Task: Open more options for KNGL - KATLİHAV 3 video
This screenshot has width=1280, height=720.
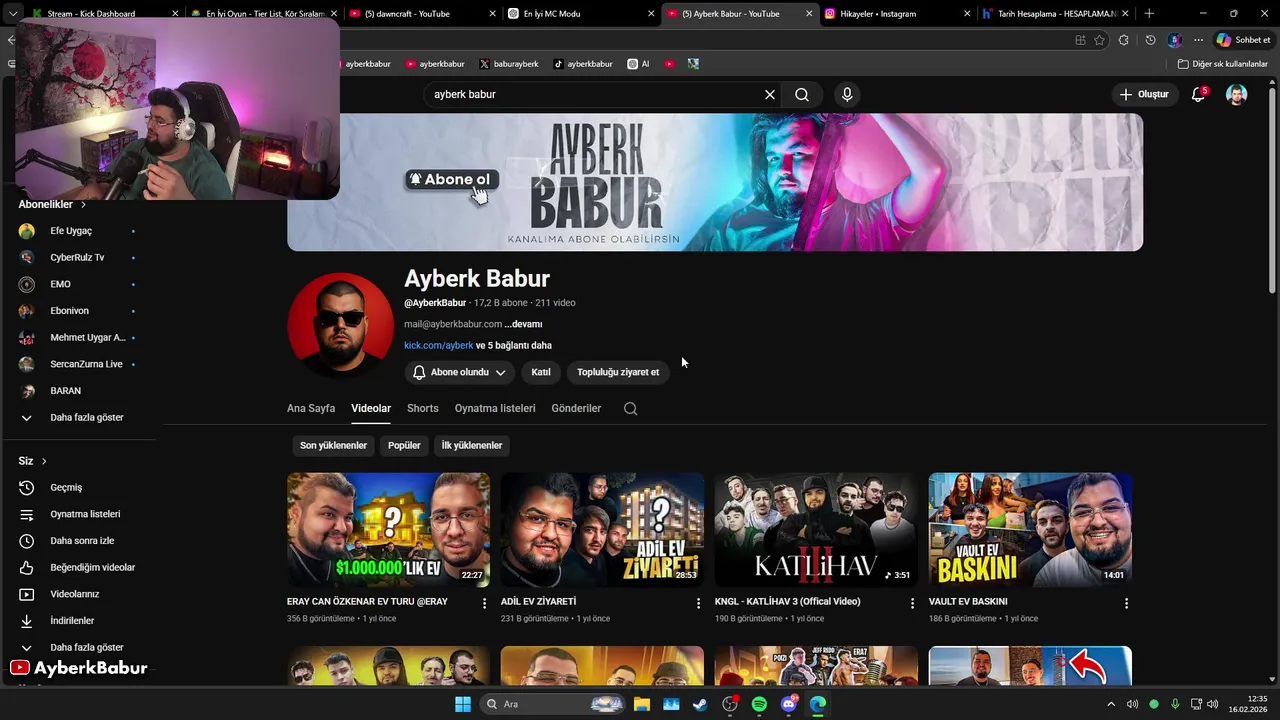Action: [x=912, y=603]
